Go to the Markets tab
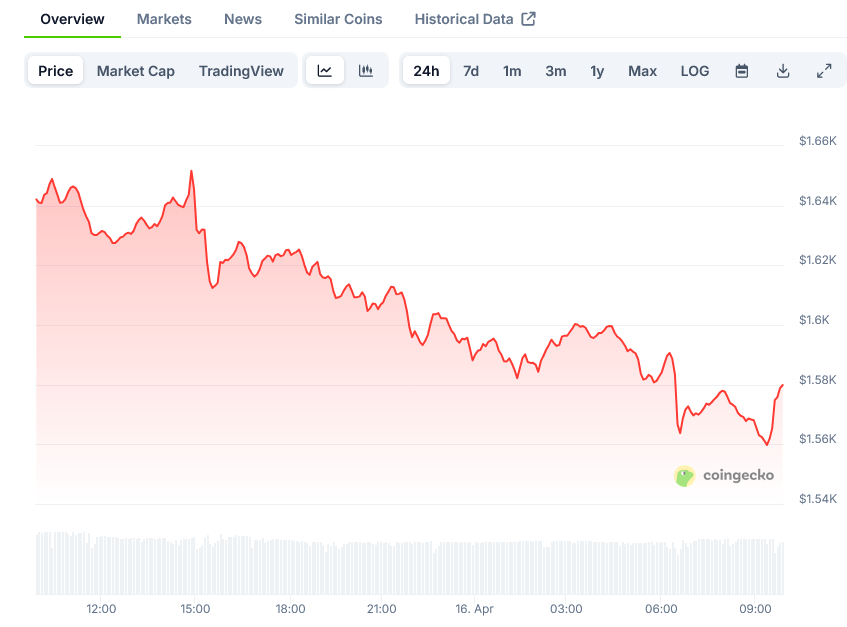 coord(164,19)
